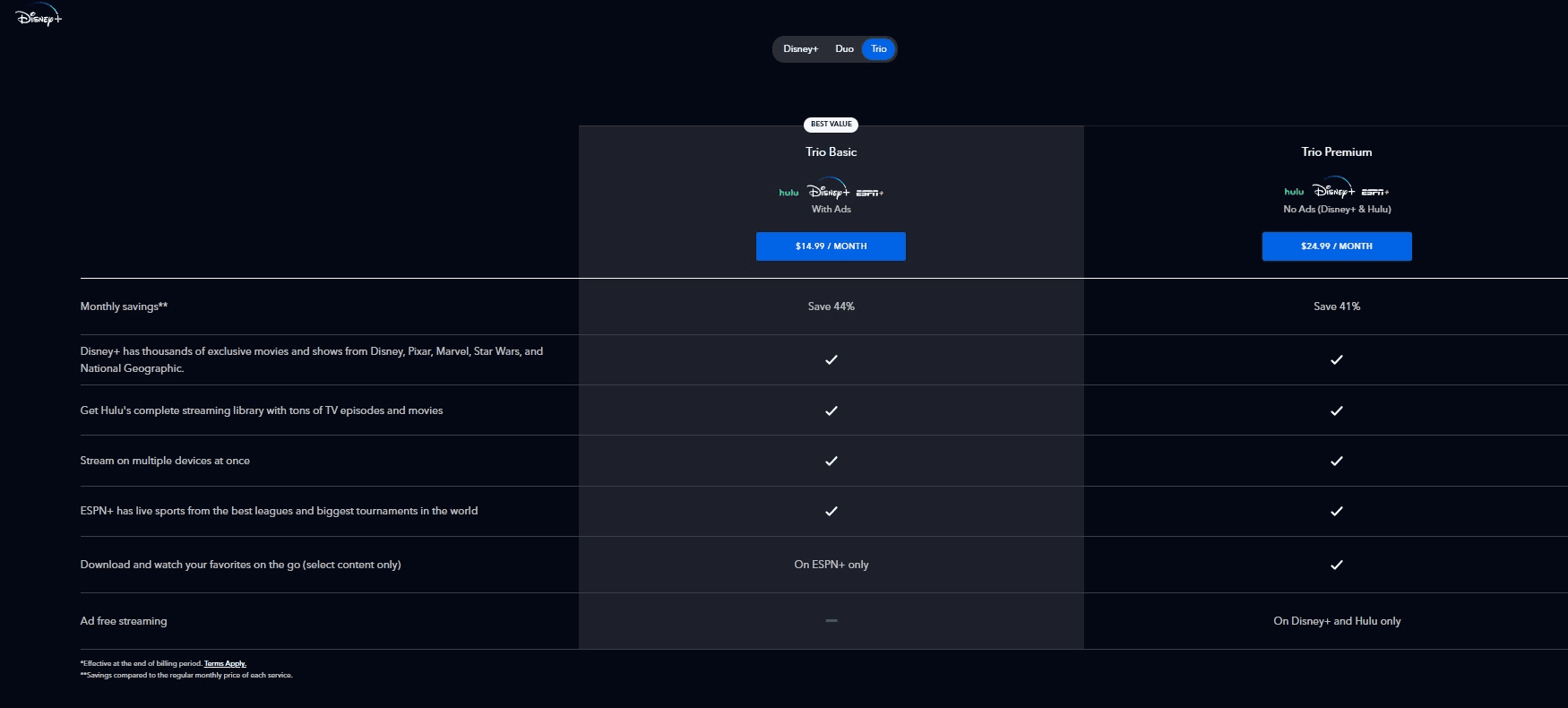The width and height of the screenshot is (1568, 708).
Task: Click the ESPN+ has live sports row label
Action: (x=279, y=511)
